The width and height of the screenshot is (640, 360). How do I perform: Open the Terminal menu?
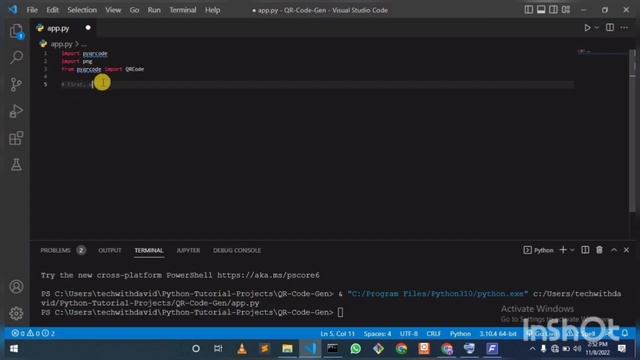[182, 10]
